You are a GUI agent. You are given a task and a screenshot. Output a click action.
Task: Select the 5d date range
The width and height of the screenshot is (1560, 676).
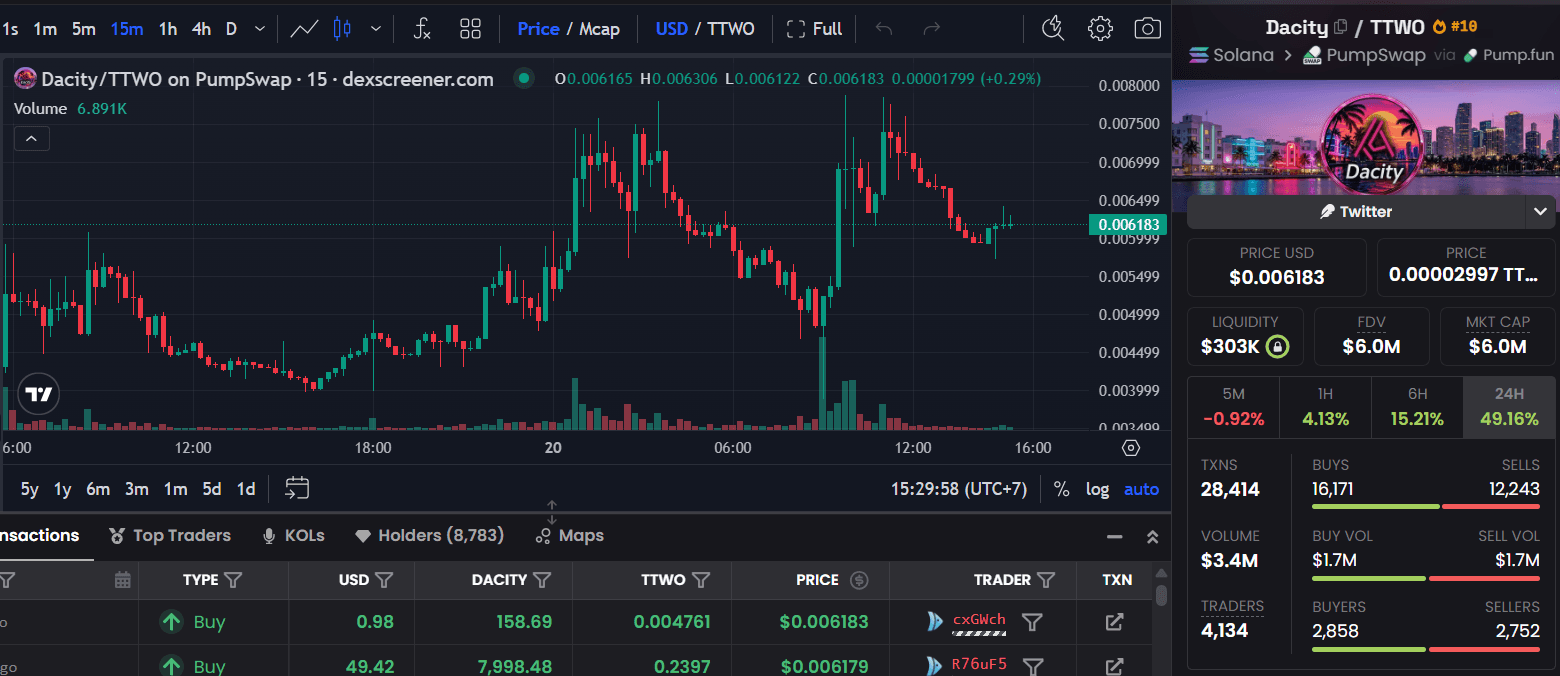point(211,489)
